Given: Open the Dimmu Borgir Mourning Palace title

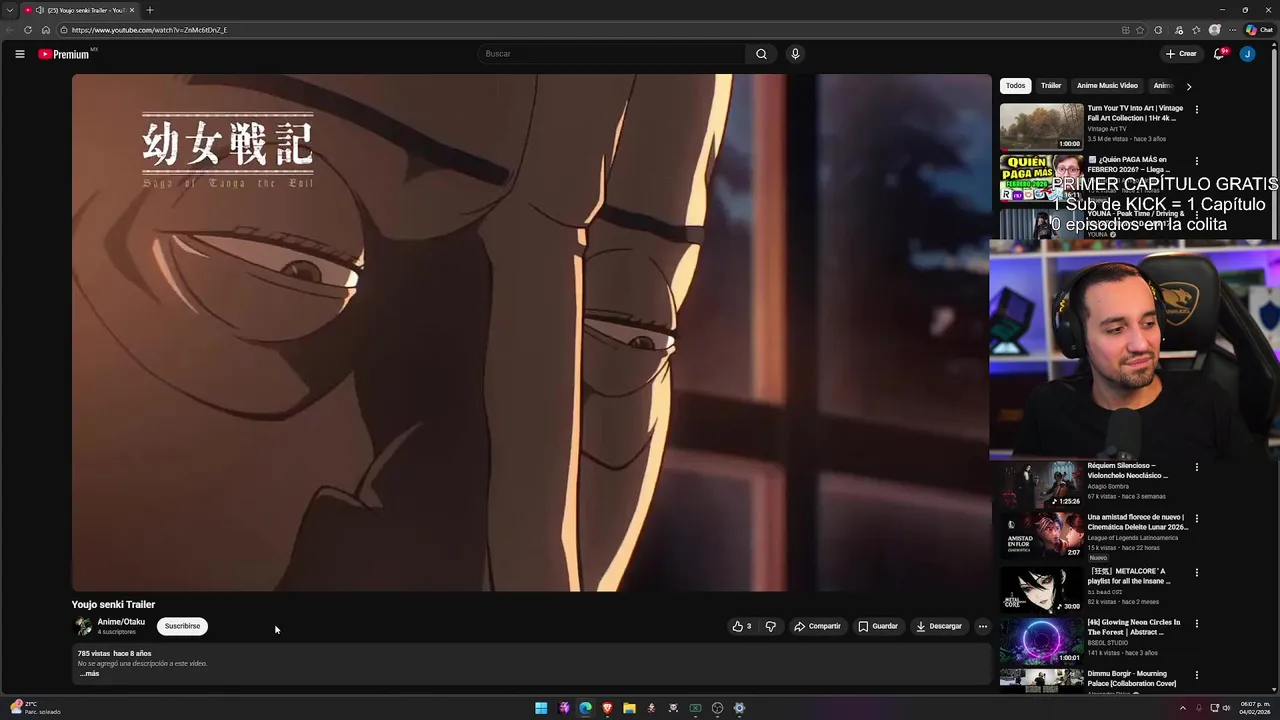Looking at the screenshot, I should [x=1132, y=679].
